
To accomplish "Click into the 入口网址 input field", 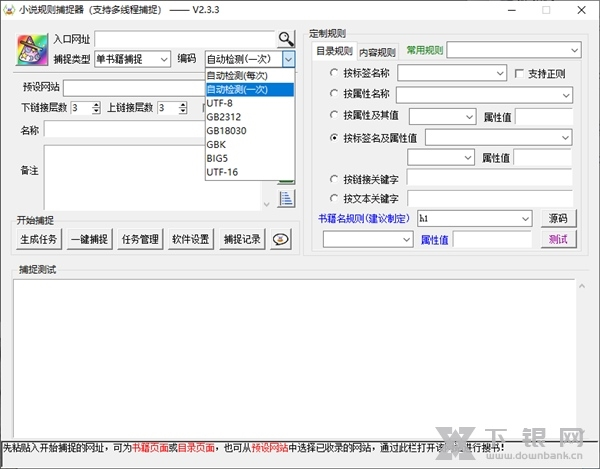I will pos(185,39).
